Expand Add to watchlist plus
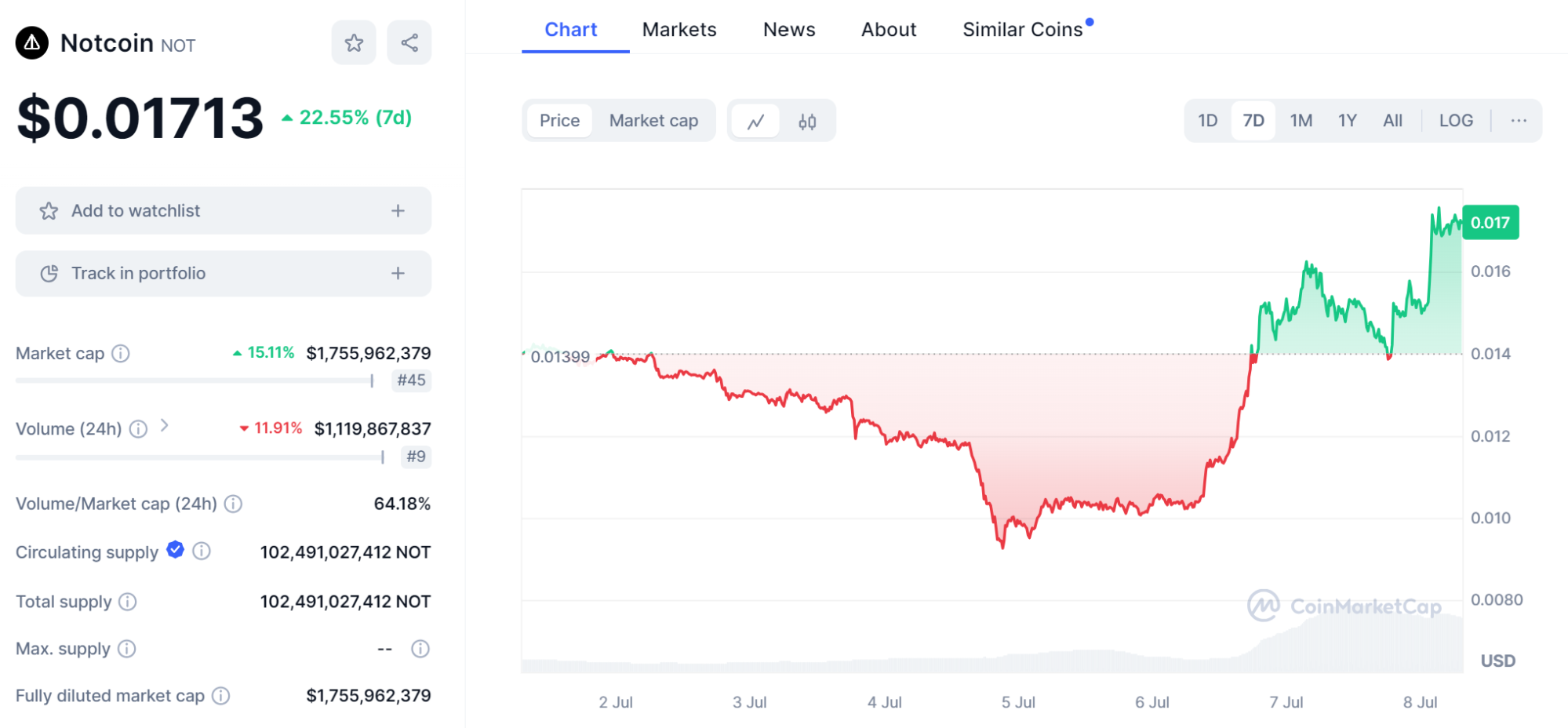1568x728 pixels. 398,210
